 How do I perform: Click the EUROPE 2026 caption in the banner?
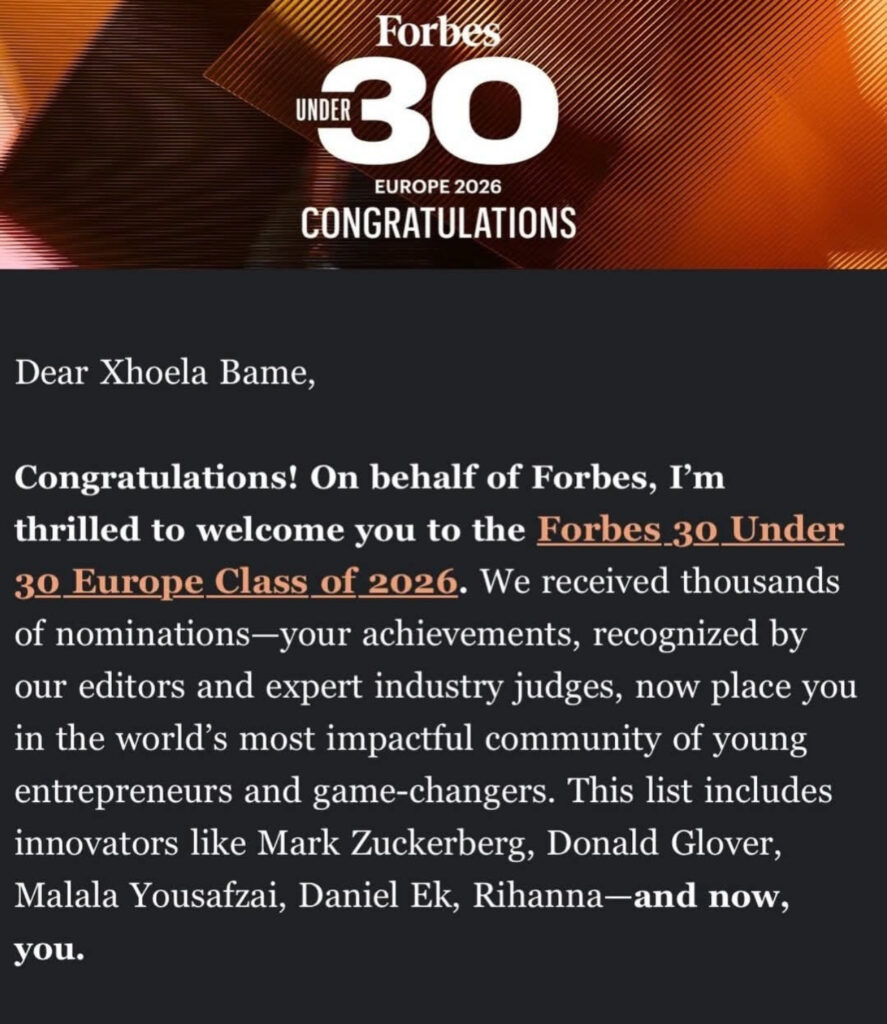click(438, 187)
